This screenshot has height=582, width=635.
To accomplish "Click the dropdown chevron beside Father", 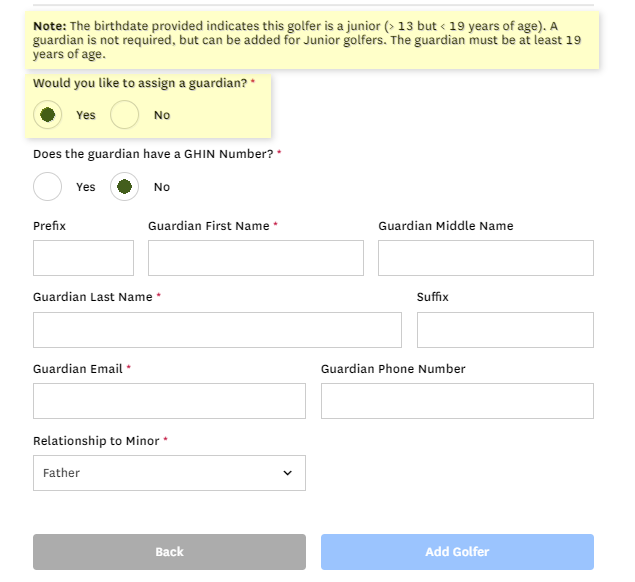I will coord(288,473).
